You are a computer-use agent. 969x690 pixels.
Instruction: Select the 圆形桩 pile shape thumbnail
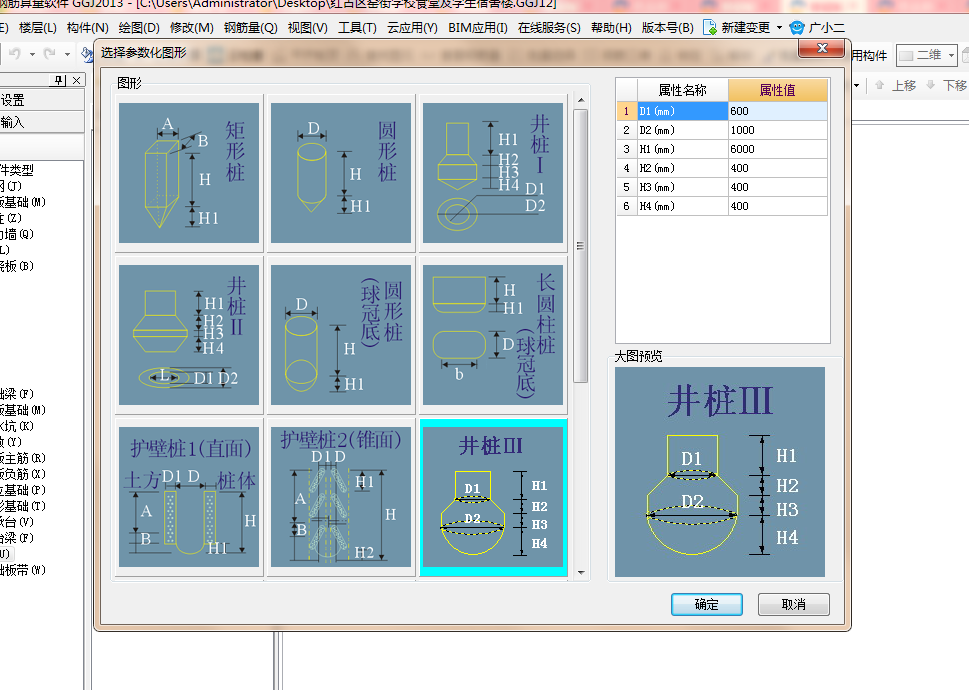[341, 173]
